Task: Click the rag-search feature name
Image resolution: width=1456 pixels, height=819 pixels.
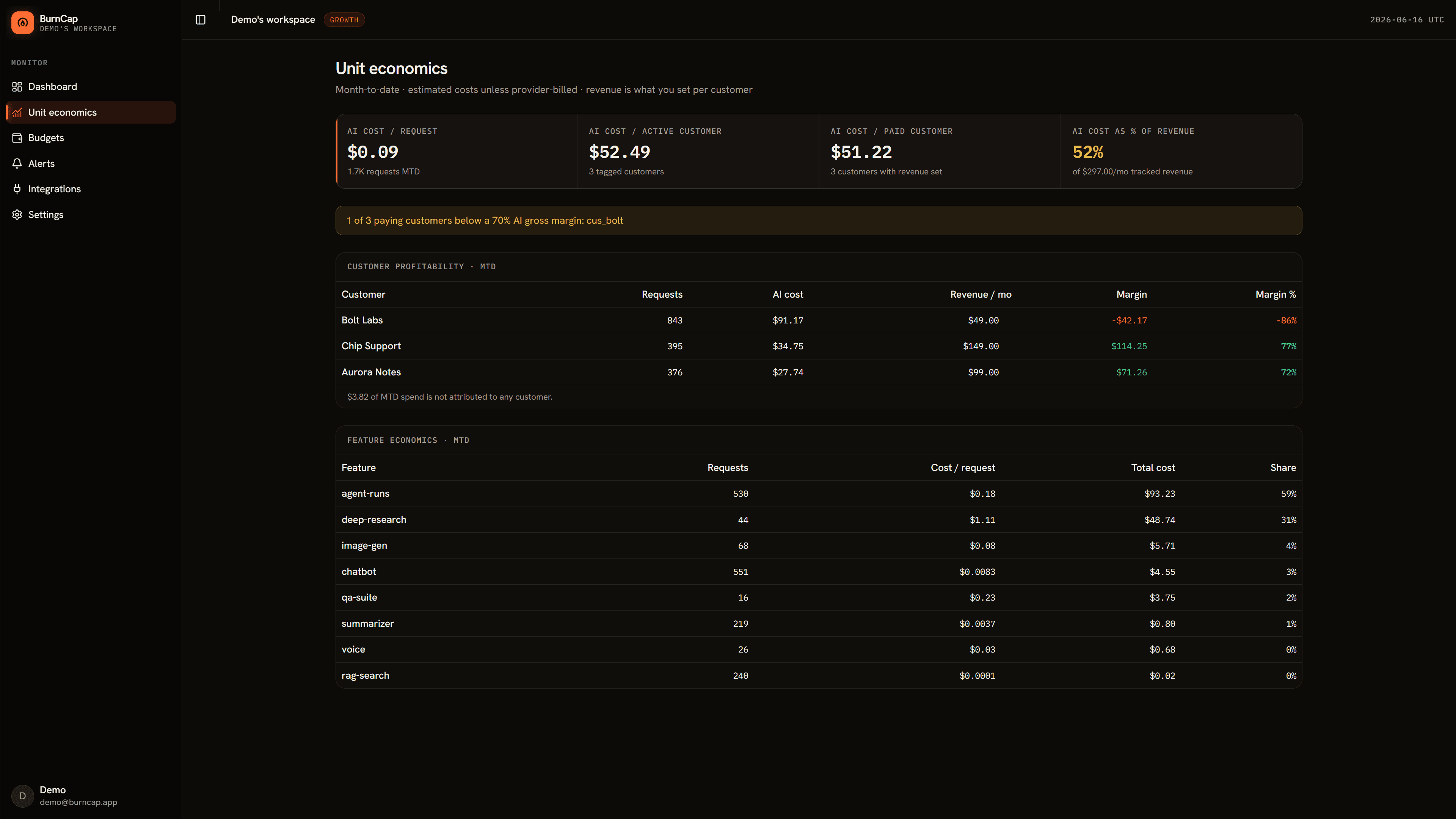Action: tap(365, 675)
